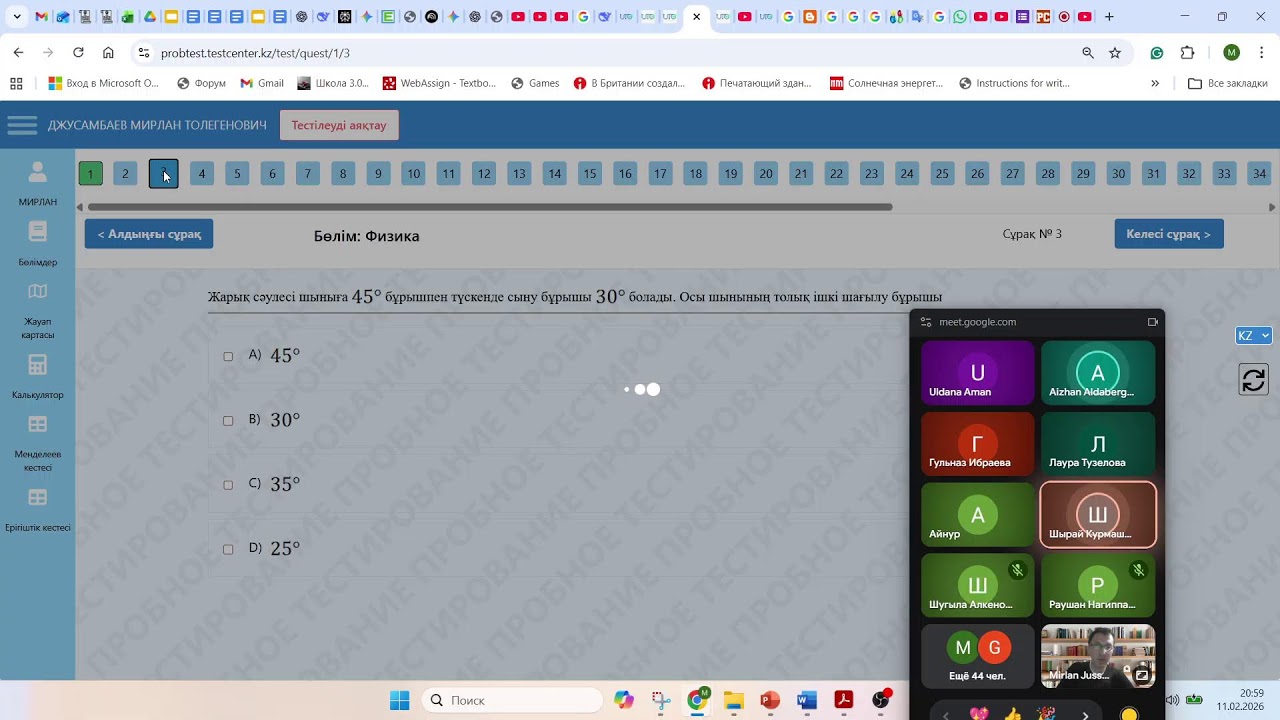1280x720 pixels.
Task: Click the Windows search box Поиск
Action: tap(513, 700)
